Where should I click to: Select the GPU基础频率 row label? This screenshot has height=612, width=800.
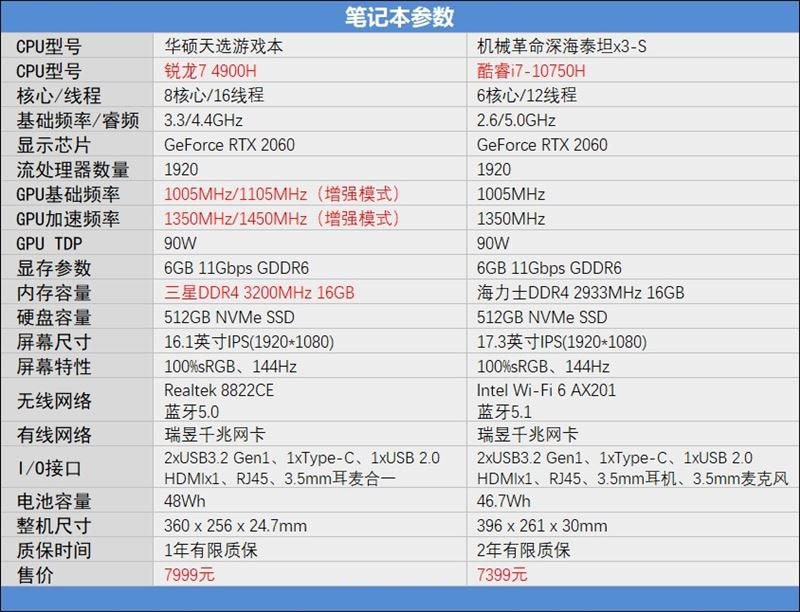[68, 194]
